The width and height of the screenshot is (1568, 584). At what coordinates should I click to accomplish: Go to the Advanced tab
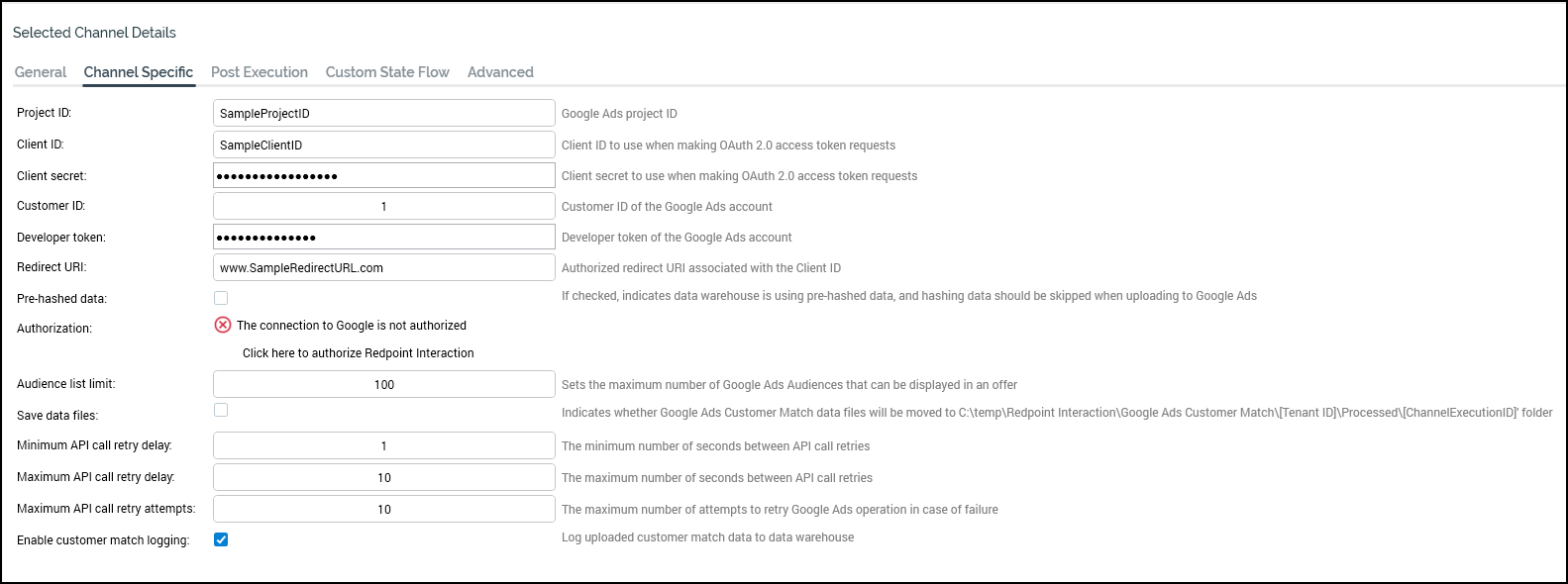click(x=500, y=72)
